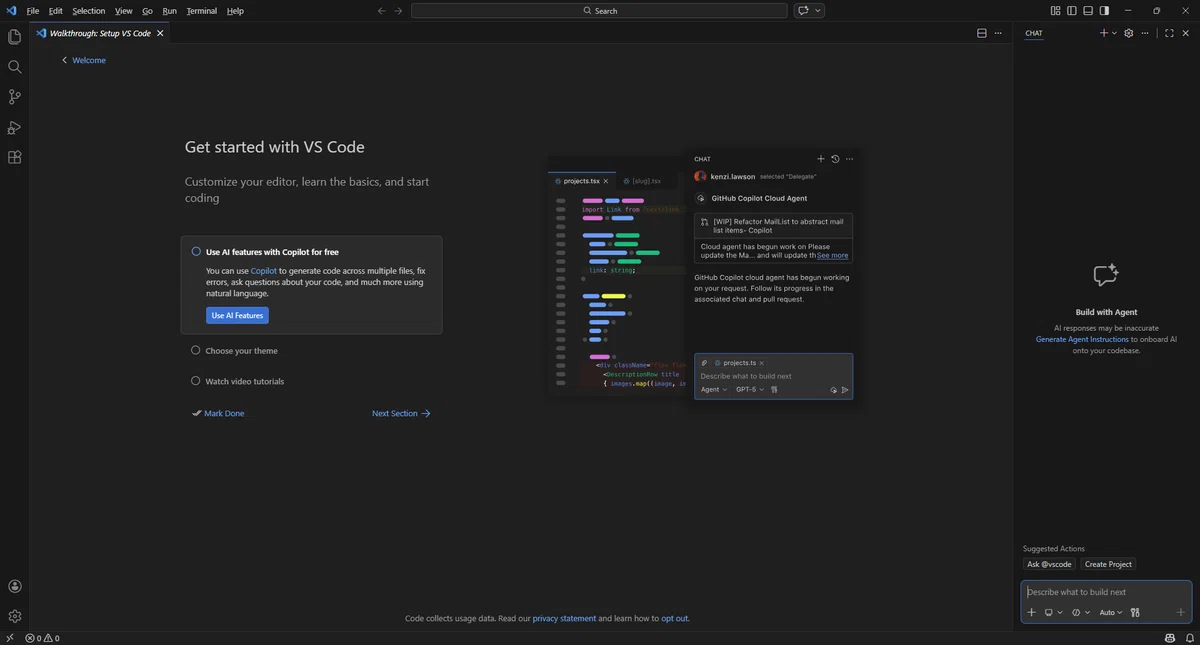Open the Edit menu
The width and height of the screenshot is (1200, 645).
[x=55, y=11]
